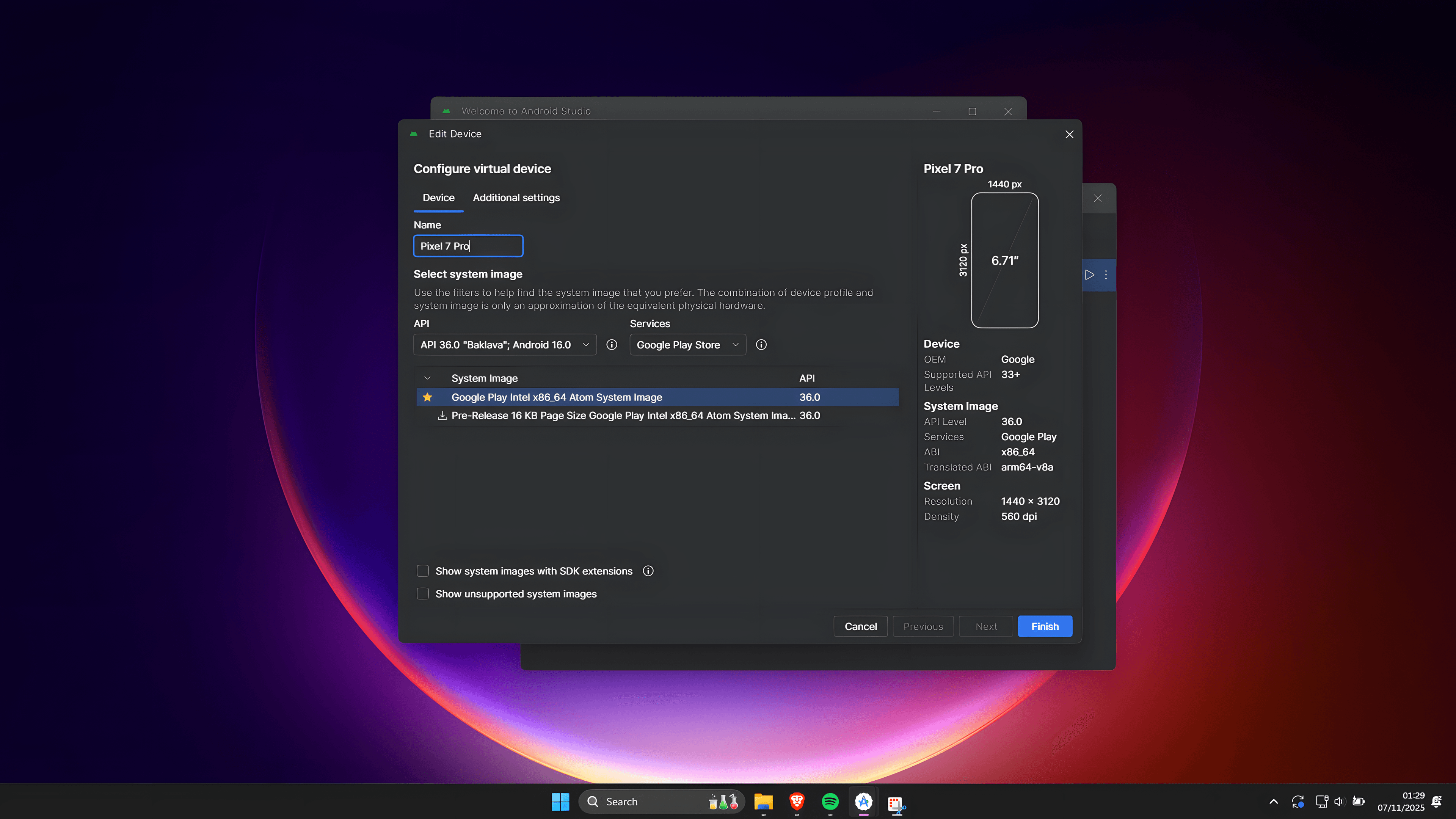Screen dimensions: 1456x819
Task: Unstar the Google Play Intel x86_64 system image
Action: coord(428,397)
